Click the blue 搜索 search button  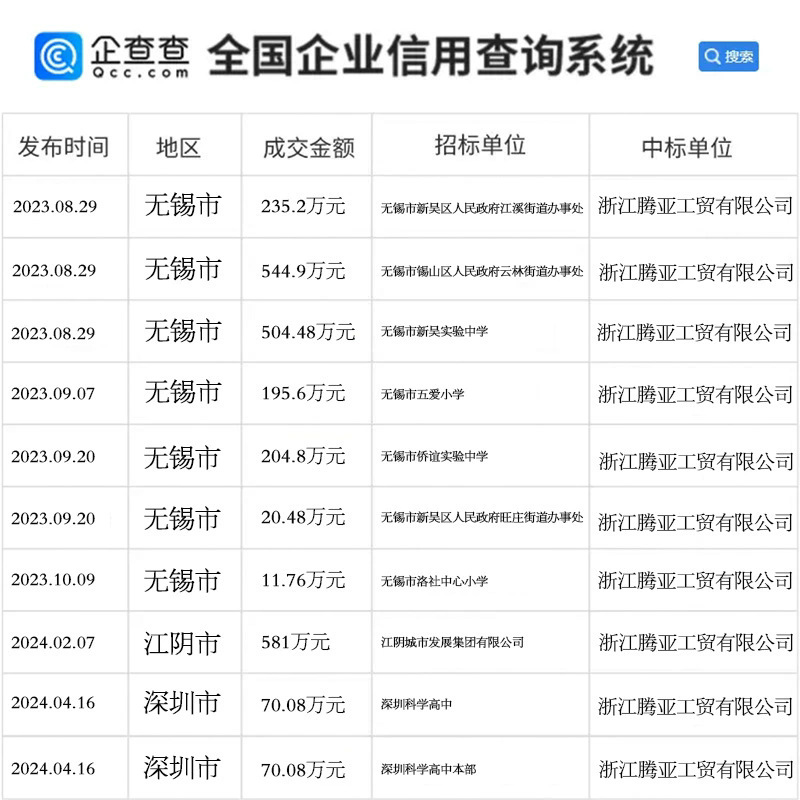[728, 56]
